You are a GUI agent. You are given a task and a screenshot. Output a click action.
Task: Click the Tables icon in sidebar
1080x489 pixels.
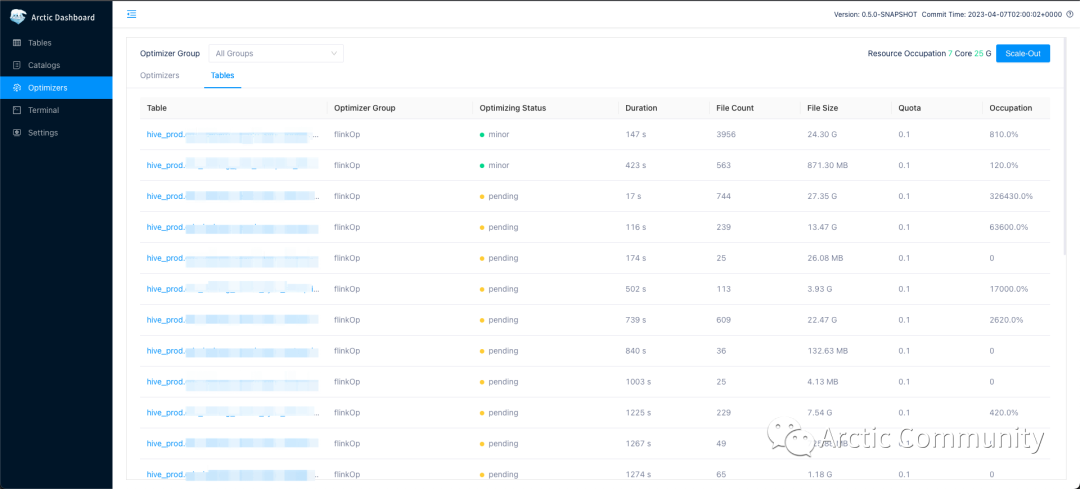coord(17,43)
